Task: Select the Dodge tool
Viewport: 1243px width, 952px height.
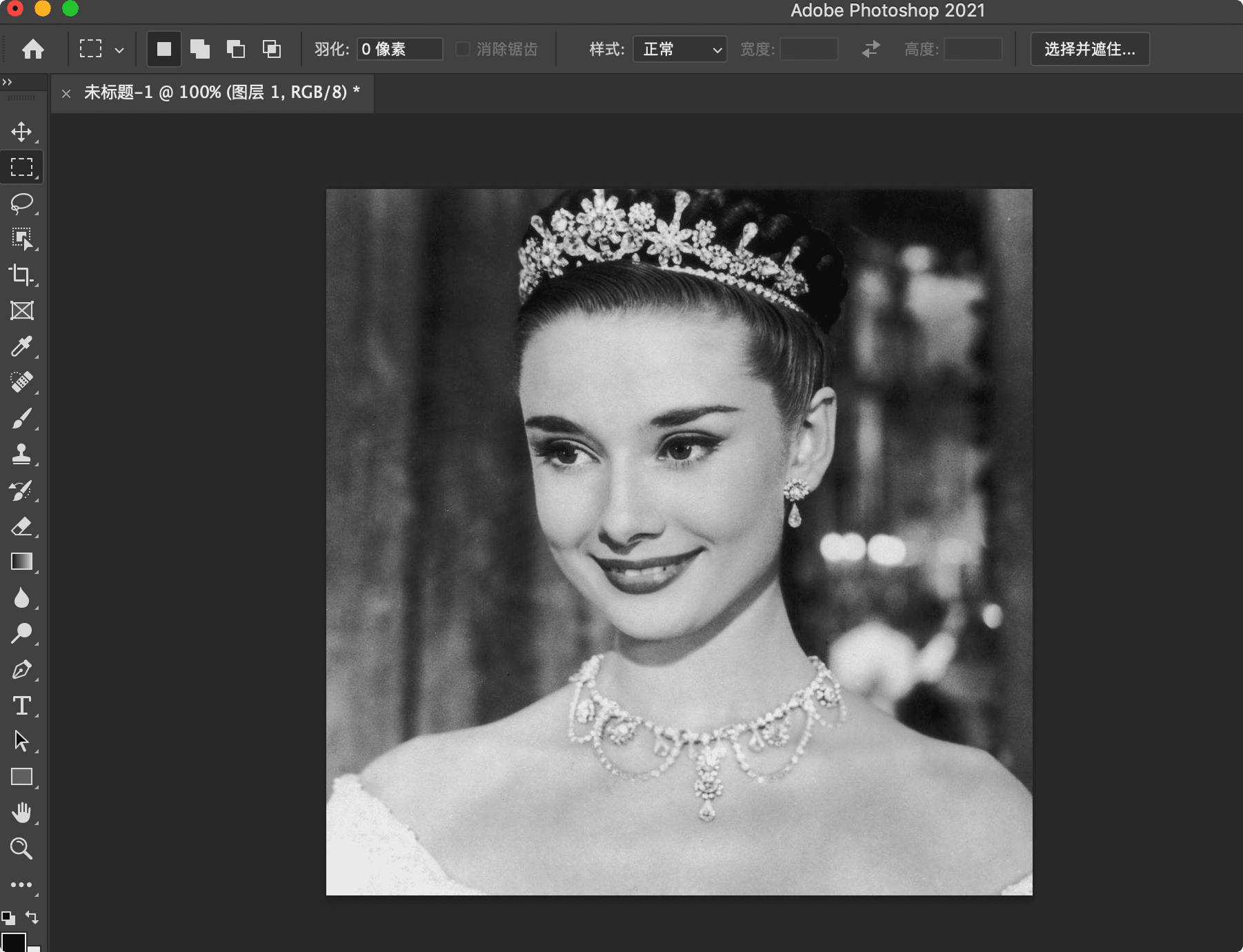Action: tap(21, 633)
